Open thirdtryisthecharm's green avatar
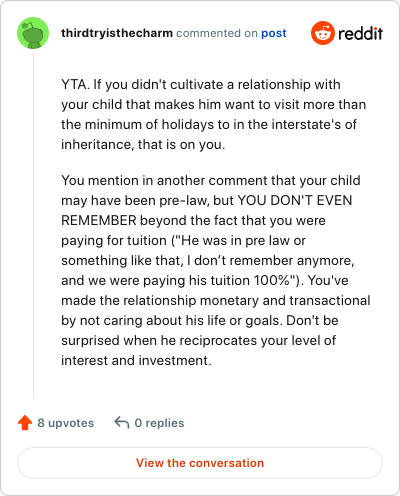Screen dimensions: 400x496 pyautogui.click(x=33, y=33)
